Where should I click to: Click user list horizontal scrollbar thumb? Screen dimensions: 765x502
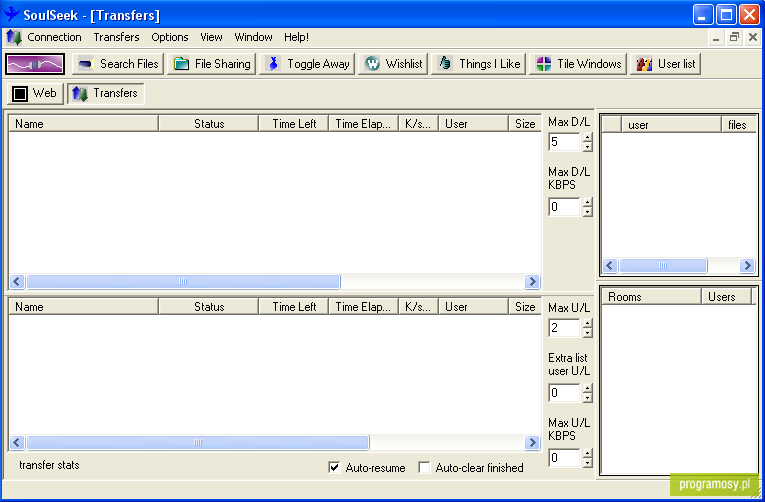663,265
